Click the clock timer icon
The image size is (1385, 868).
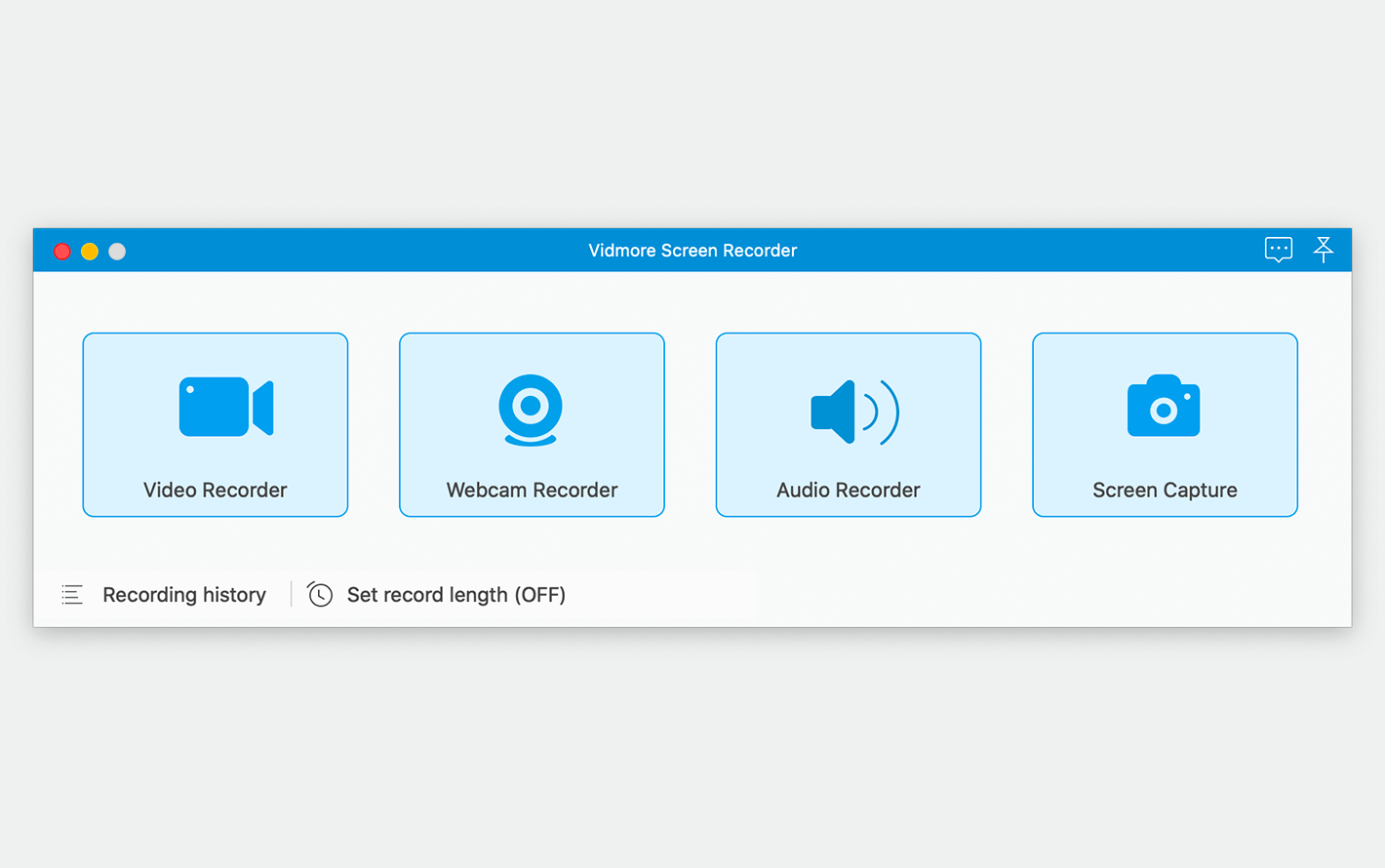[x=320, y=594]
